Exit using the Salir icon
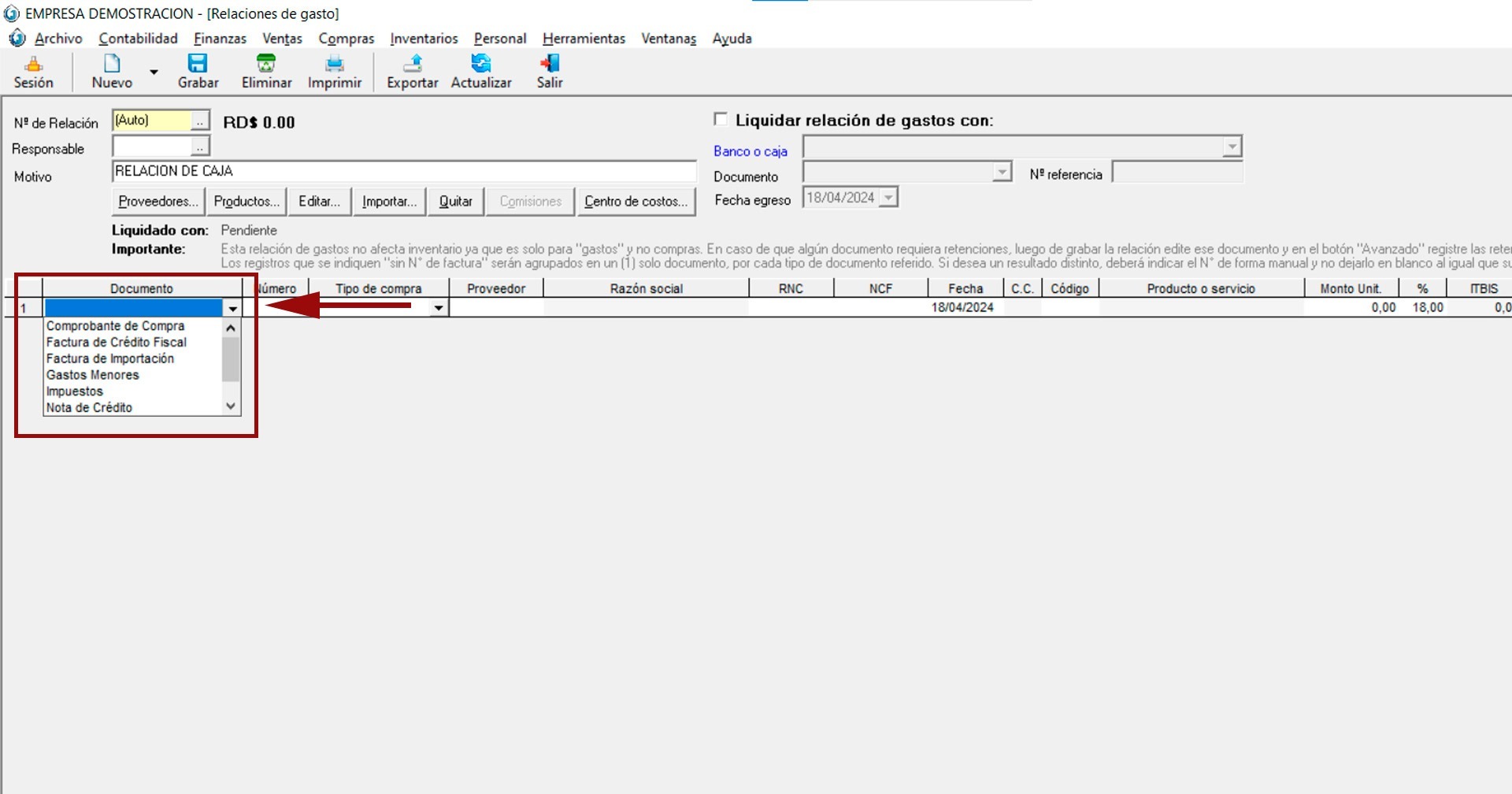Screen dimensions: 1512x794 tap(550, 64)
